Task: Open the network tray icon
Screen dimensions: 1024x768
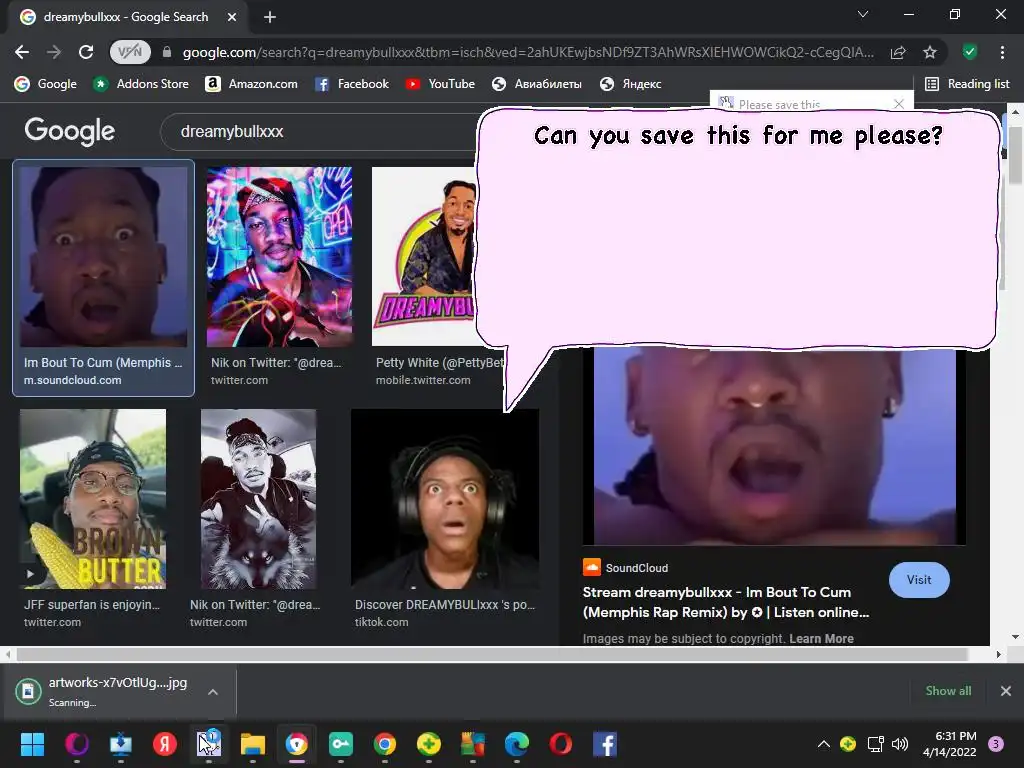Action: [875, 744]
